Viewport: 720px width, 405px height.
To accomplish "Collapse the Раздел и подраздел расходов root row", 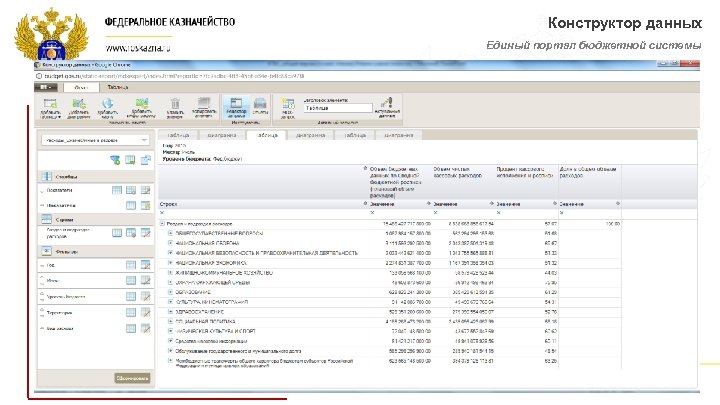I will point(162,224).
